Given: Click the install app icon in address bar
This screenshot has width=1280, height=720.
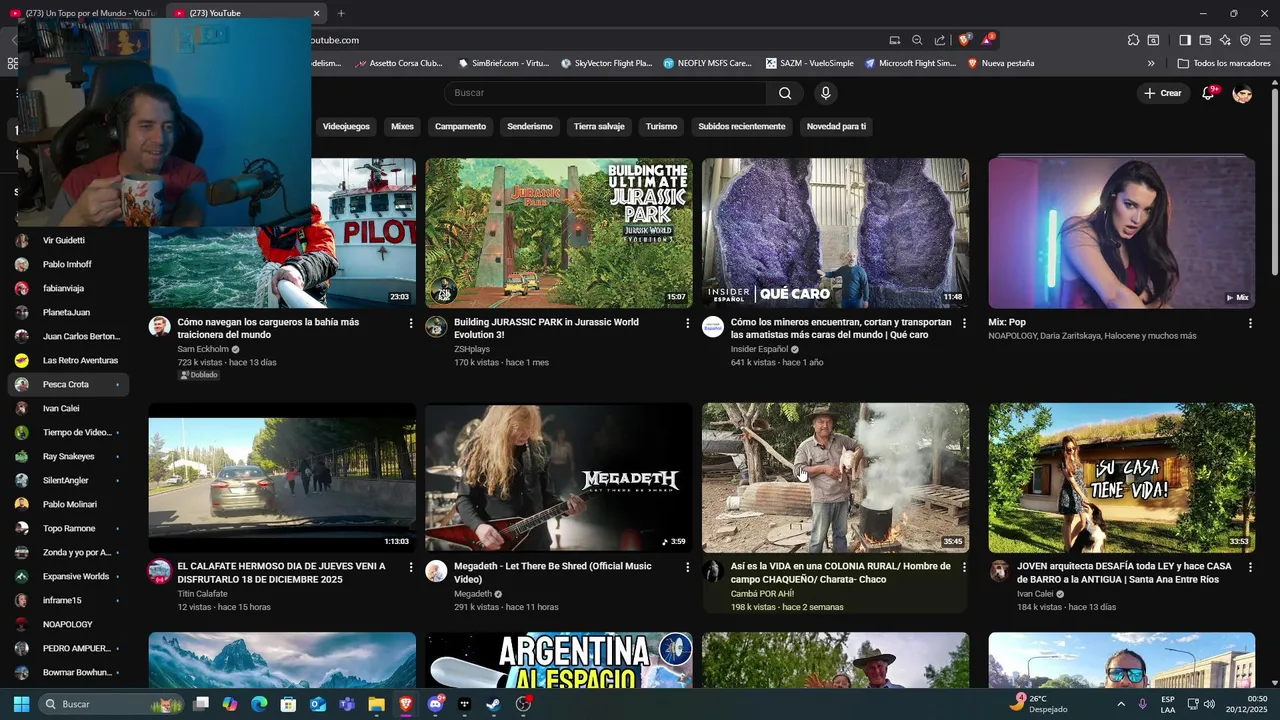Looking at the screenshot, I should pyautogui.click(x=895, y=40).
